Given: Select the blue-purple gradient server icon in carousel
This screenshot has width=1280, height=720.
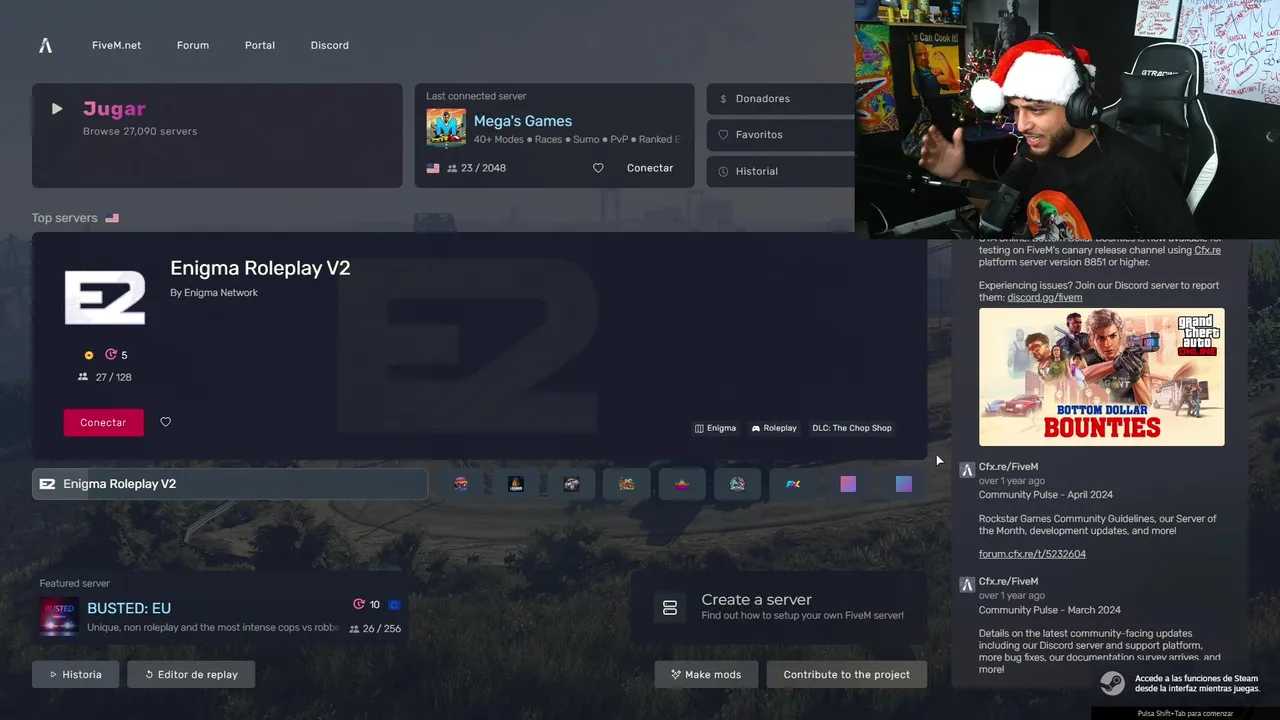Looking at the screenshot, I should coord(904,484).
